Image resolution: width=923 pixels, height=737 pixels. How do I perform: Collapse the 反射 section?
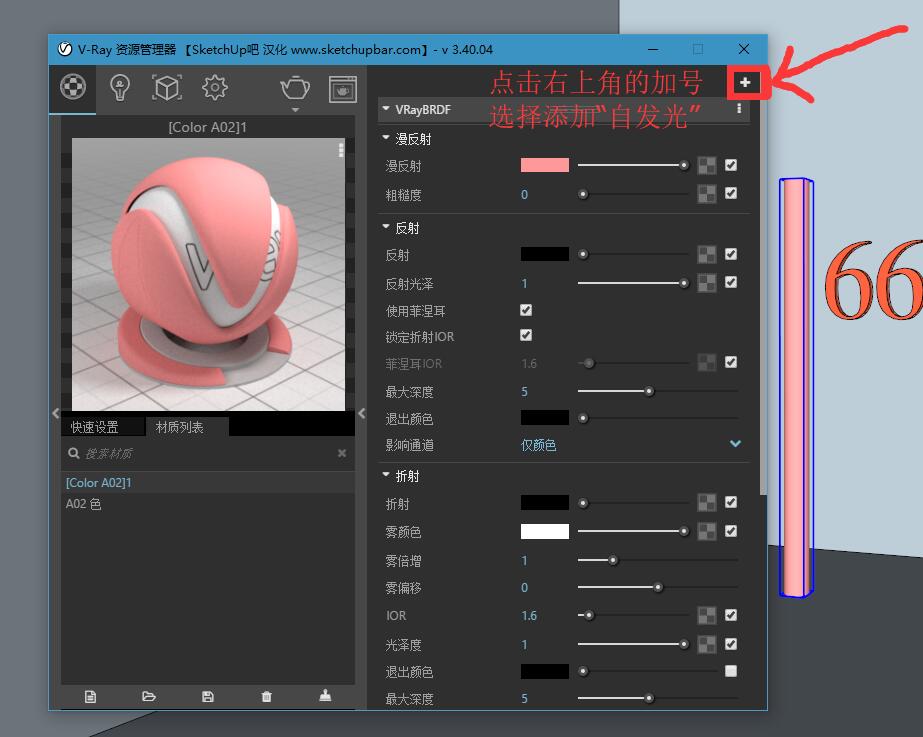[386, 227]
